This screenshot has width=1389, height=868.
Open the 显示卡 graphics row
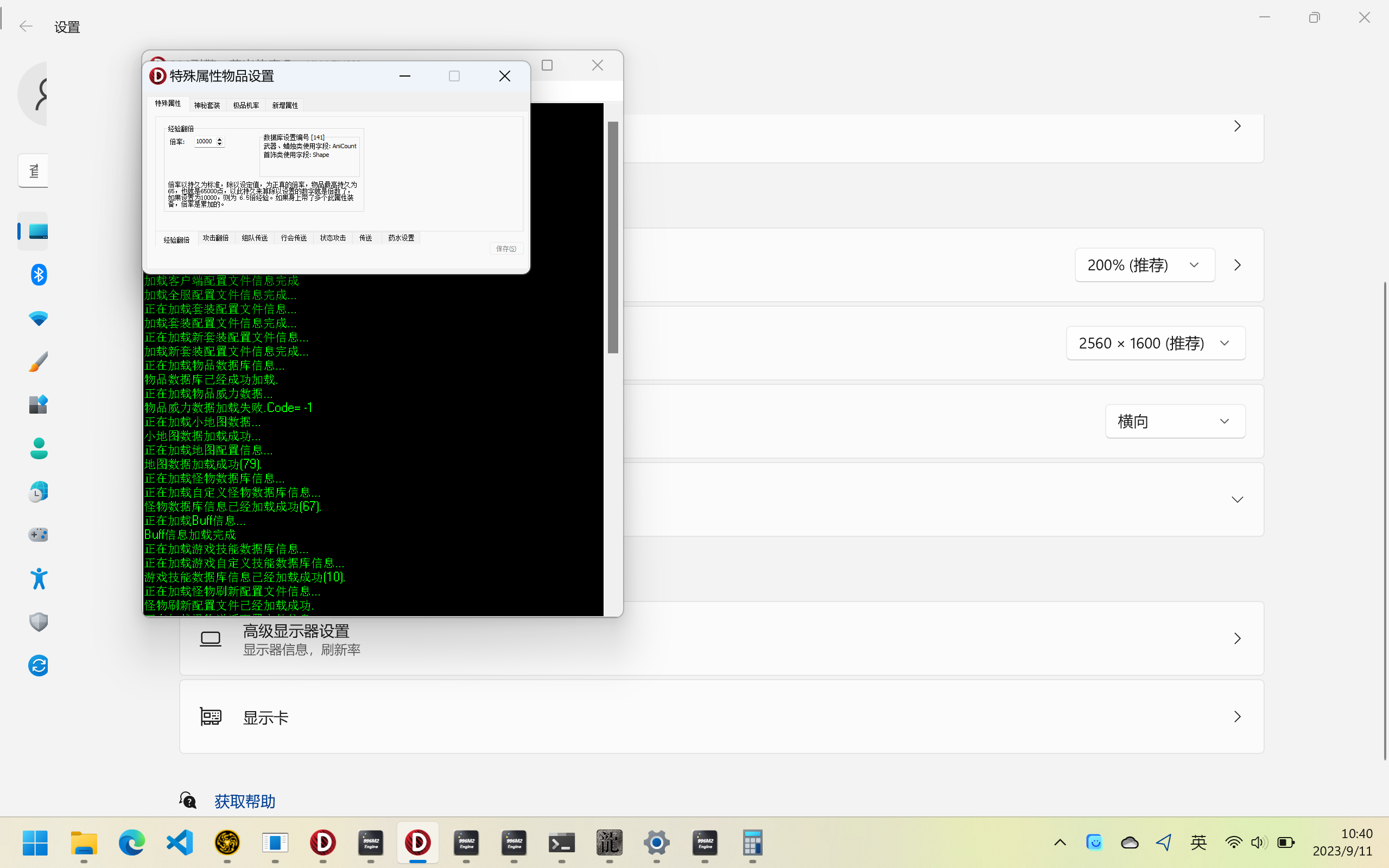(x=721, y=717)
